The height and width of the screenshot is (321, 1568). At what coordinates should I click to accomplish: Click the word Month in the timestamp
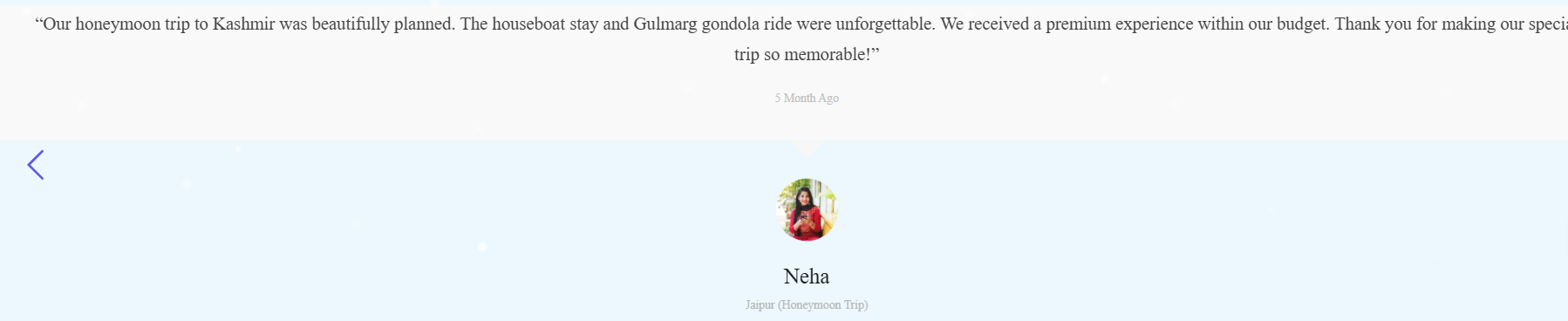click(799, 98)
